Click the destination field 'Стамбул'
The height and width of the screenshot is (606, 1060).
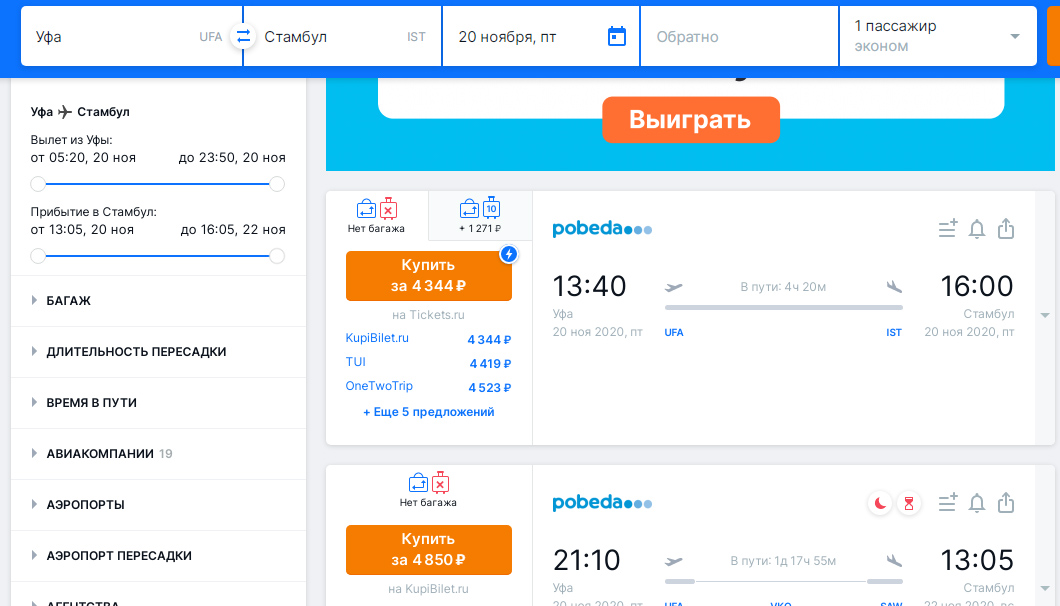(x=342, y=37)
